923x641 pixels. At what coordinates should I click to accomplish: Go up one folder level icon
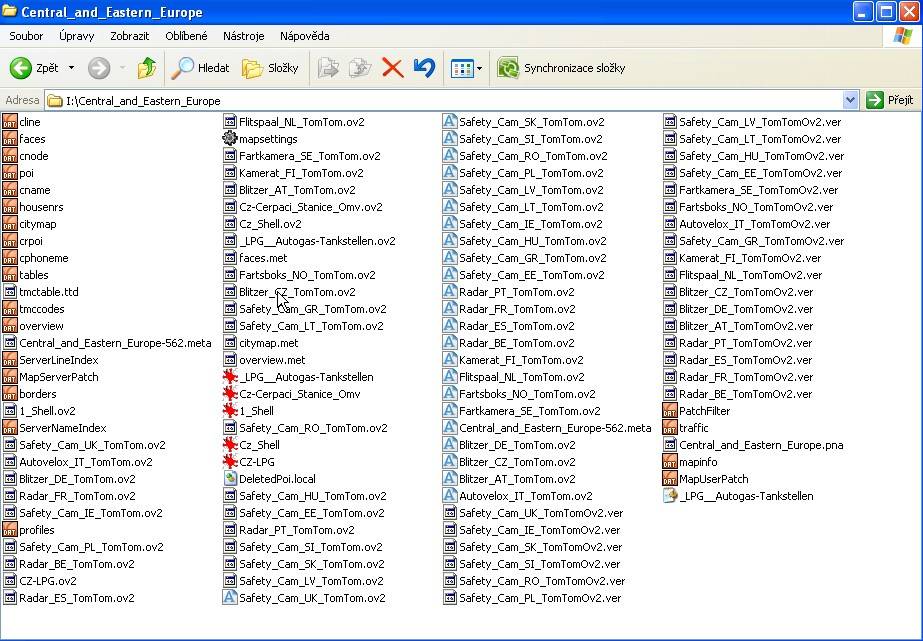click(x=147, y=68)
